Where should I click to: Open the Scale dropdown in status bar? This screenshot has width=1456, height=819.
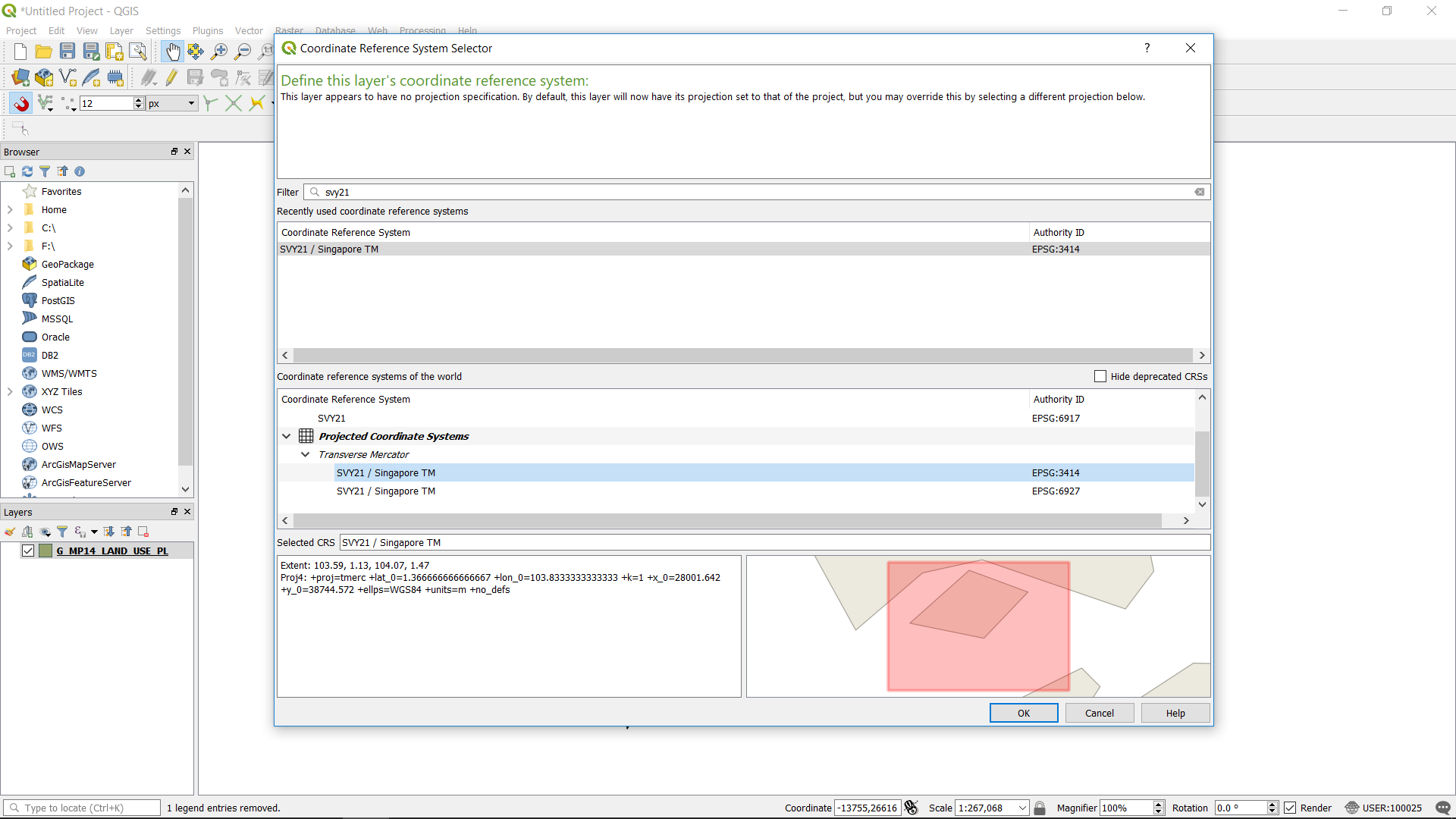1022,808
